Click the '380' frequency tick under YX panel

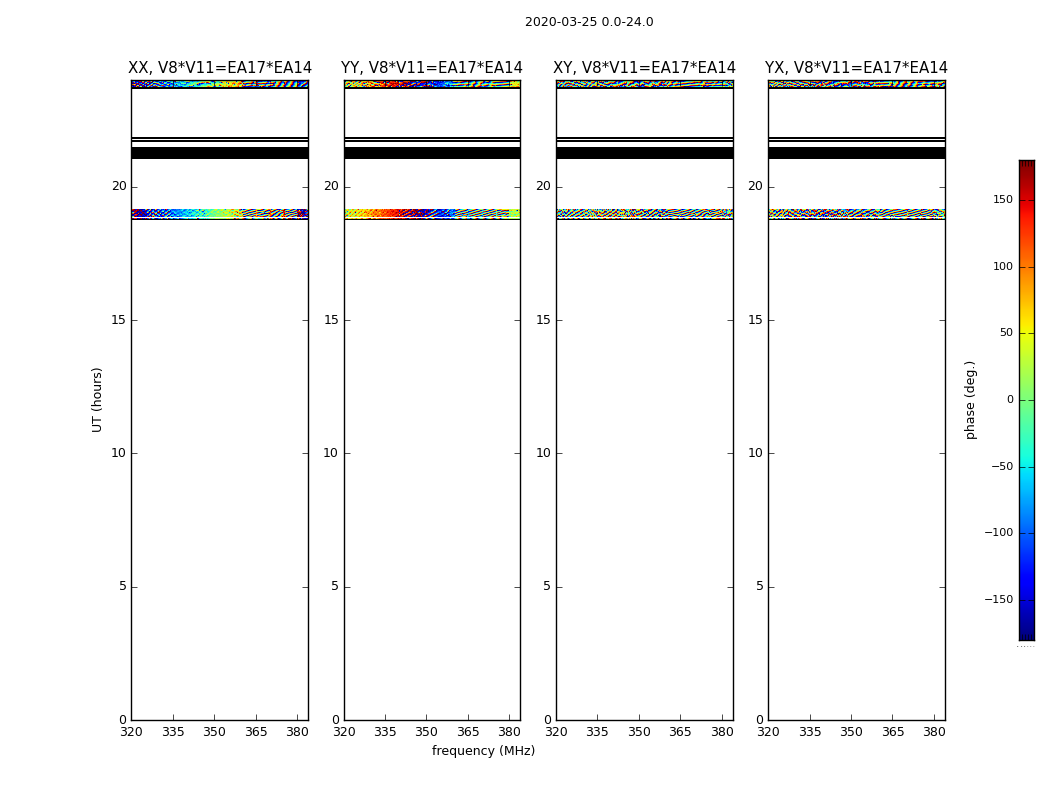tap(934, 732)
